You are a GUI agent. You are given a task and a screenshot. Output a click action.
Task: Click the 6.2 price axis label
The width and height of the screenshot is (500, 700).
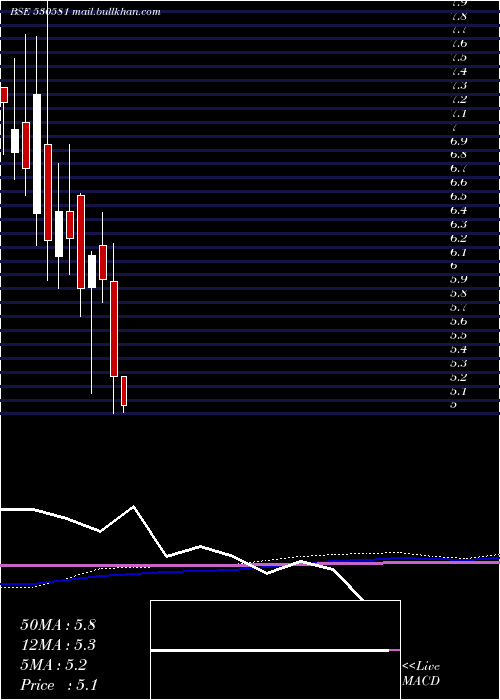459,238
